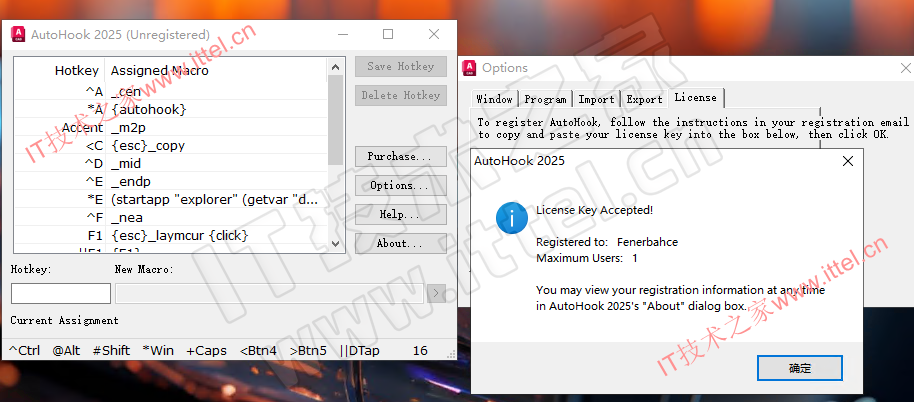This screenshot has width=914, height=402.
Task: Click the hotkey list scrollbar thumb
Action: [x=335, y=119]
